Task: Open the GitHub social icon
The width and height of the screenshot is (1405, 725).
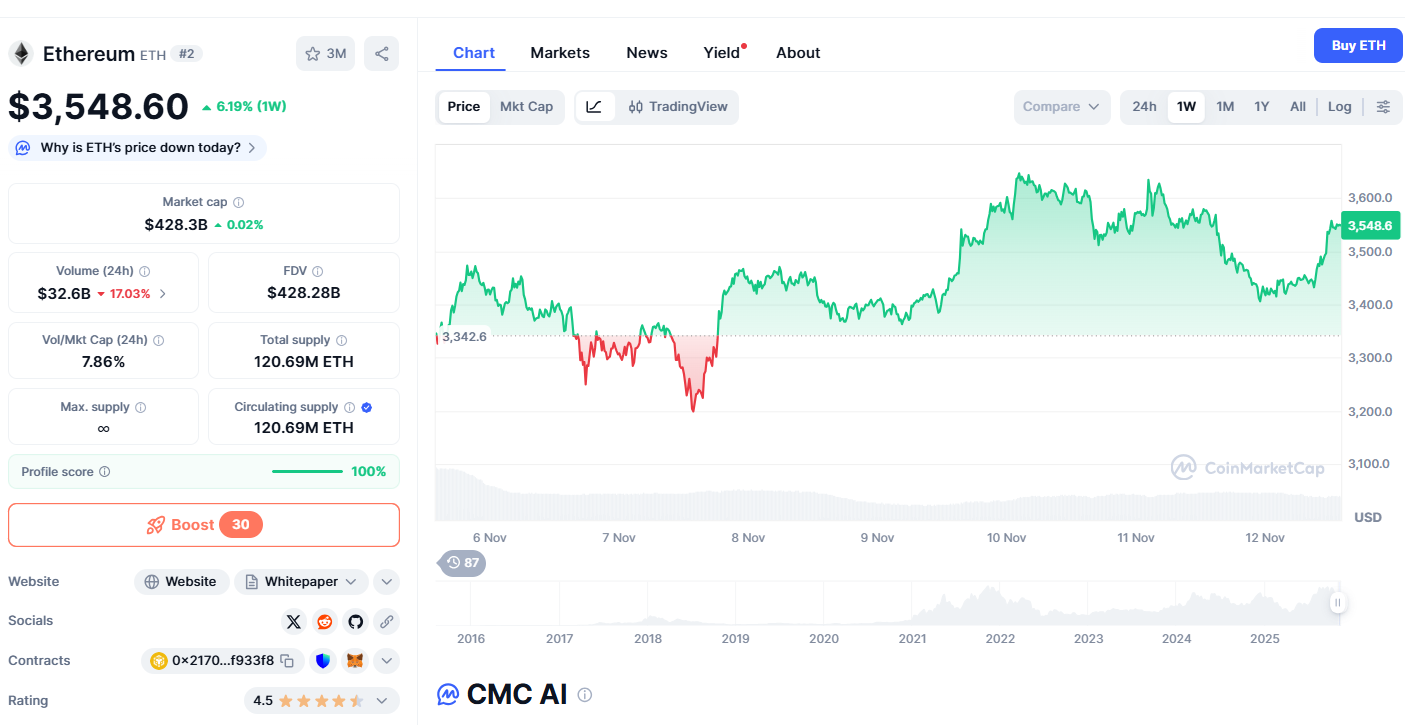Action: tap(355, 622)
